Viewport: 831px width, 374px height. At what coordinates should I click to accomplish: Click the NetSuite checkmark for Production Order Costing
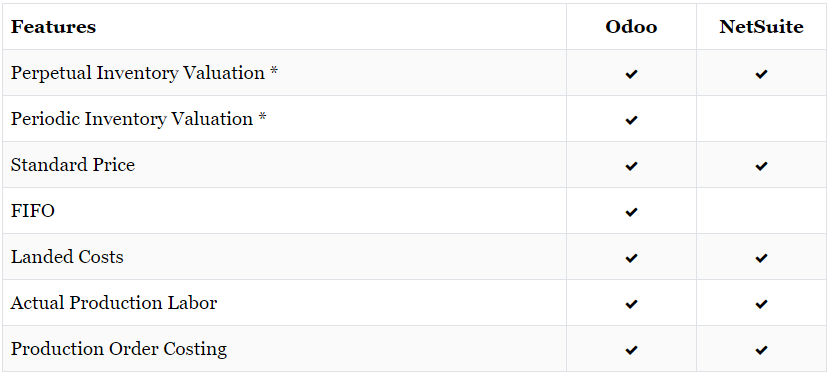761,350
